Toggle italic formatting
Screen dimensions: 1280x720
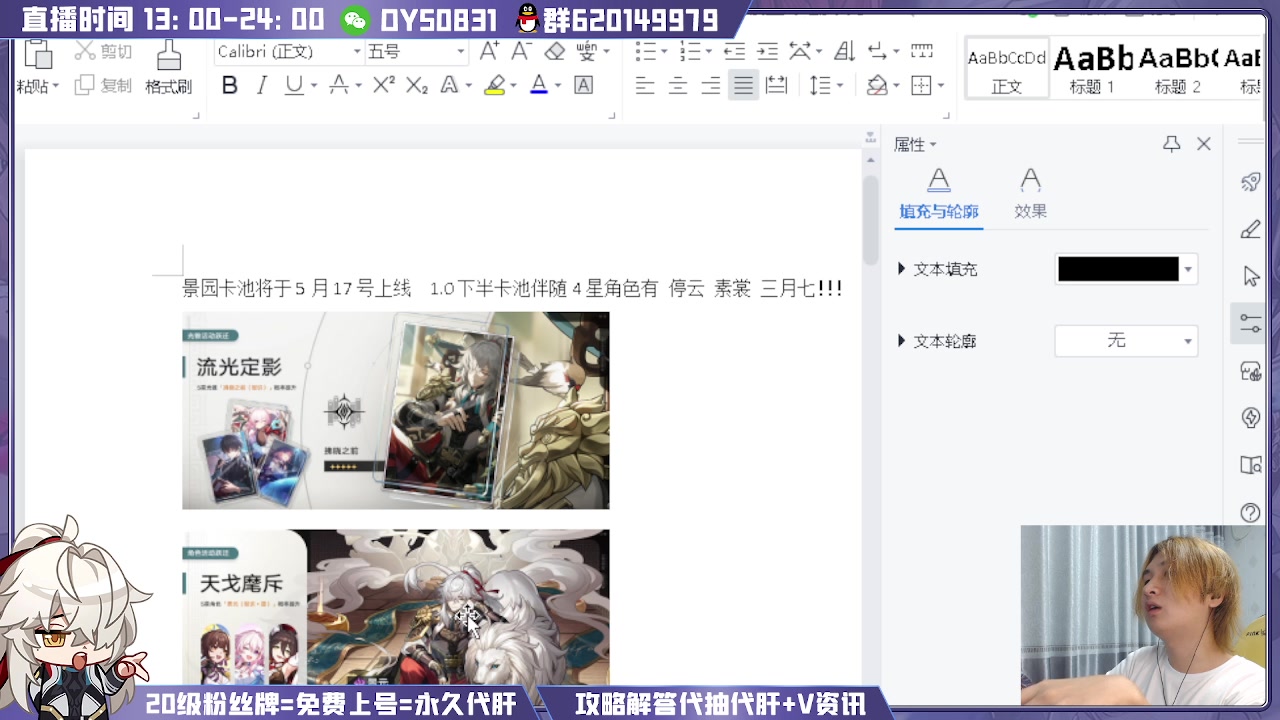[x=262, y=86]
